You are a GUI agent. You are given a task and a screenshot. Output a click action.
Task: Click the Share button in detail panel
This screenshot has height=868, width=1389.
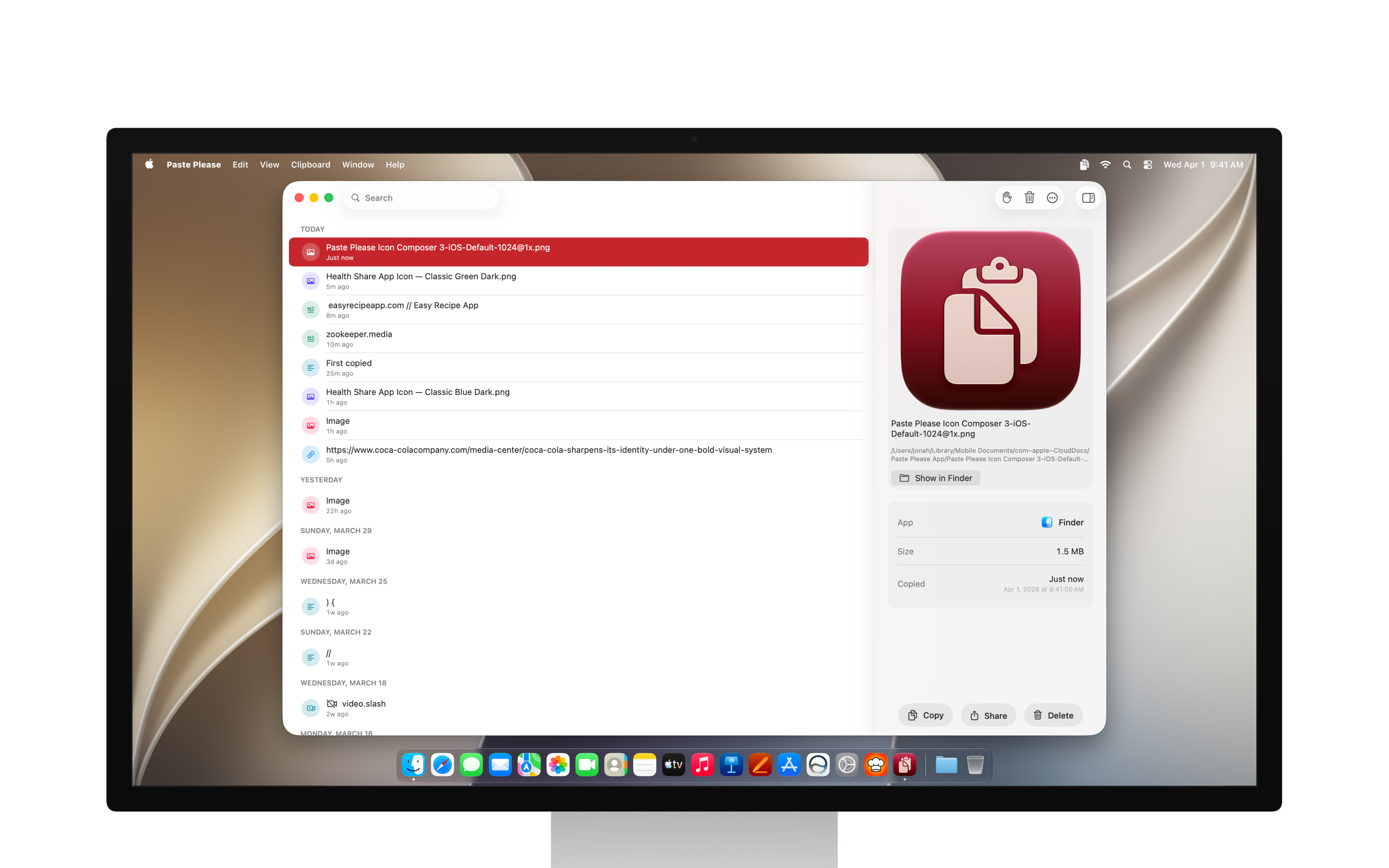[988, 715]
